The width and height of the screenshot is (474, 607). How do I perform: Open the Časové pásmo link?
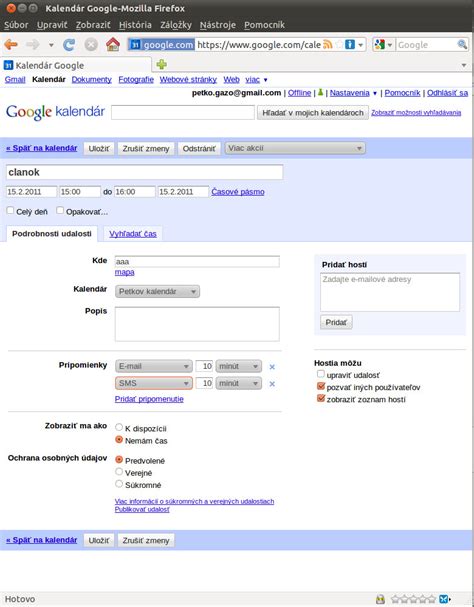(x=238, y=192)
